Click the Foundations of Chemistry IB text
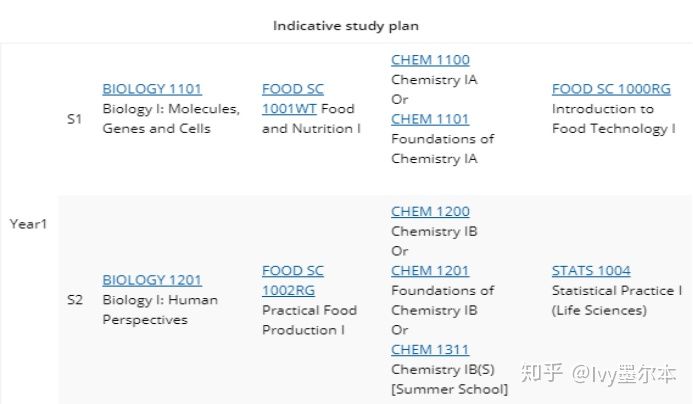Screen dimensions: 693x404 click(x=442, y=300)
